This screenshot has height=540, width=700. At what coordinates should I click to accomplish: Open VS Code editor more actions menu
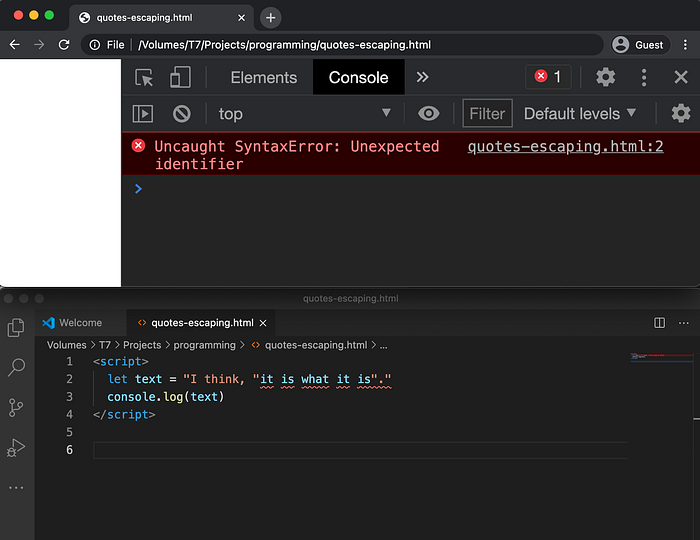coord(683,323)
